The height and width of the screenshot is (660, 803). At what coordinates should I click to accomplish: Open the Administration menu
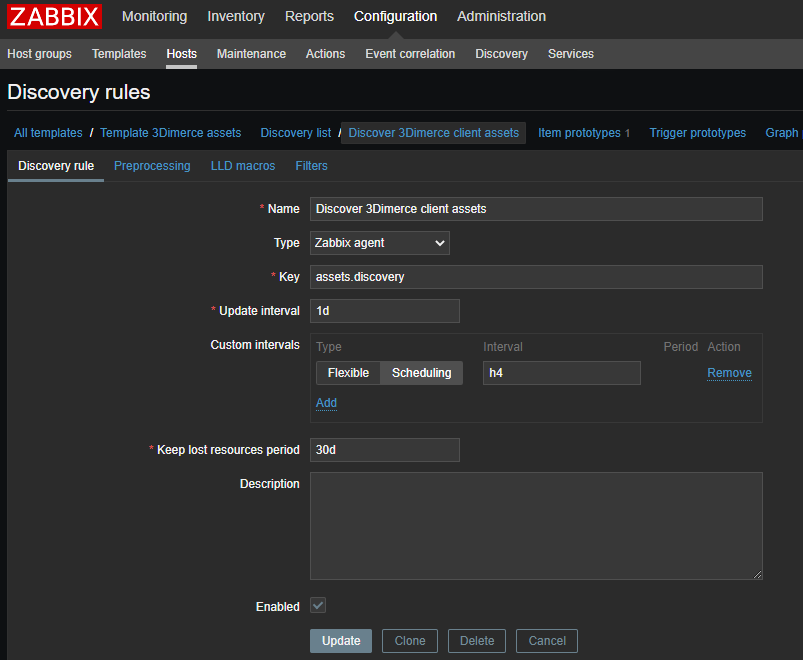501,16
